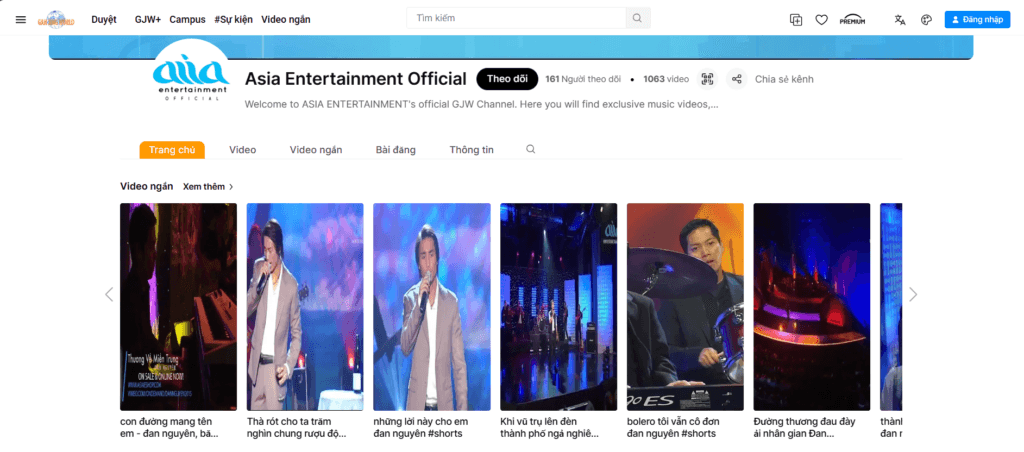Image resolution: width=1024 pixels, height=452 pixels.
Task: Open thumbnail for Thà rót cho ta trăm nghìn
Action: click(x=305, y=306)
